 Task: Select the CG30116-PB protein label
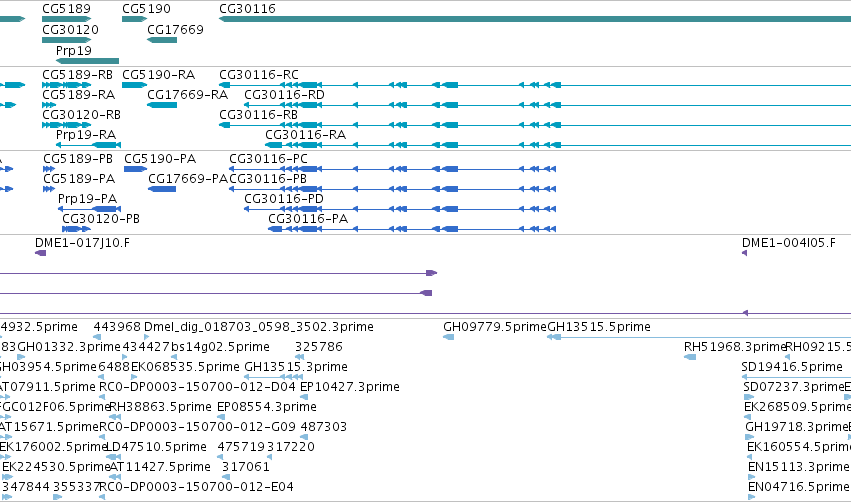(x=268, y=179)
